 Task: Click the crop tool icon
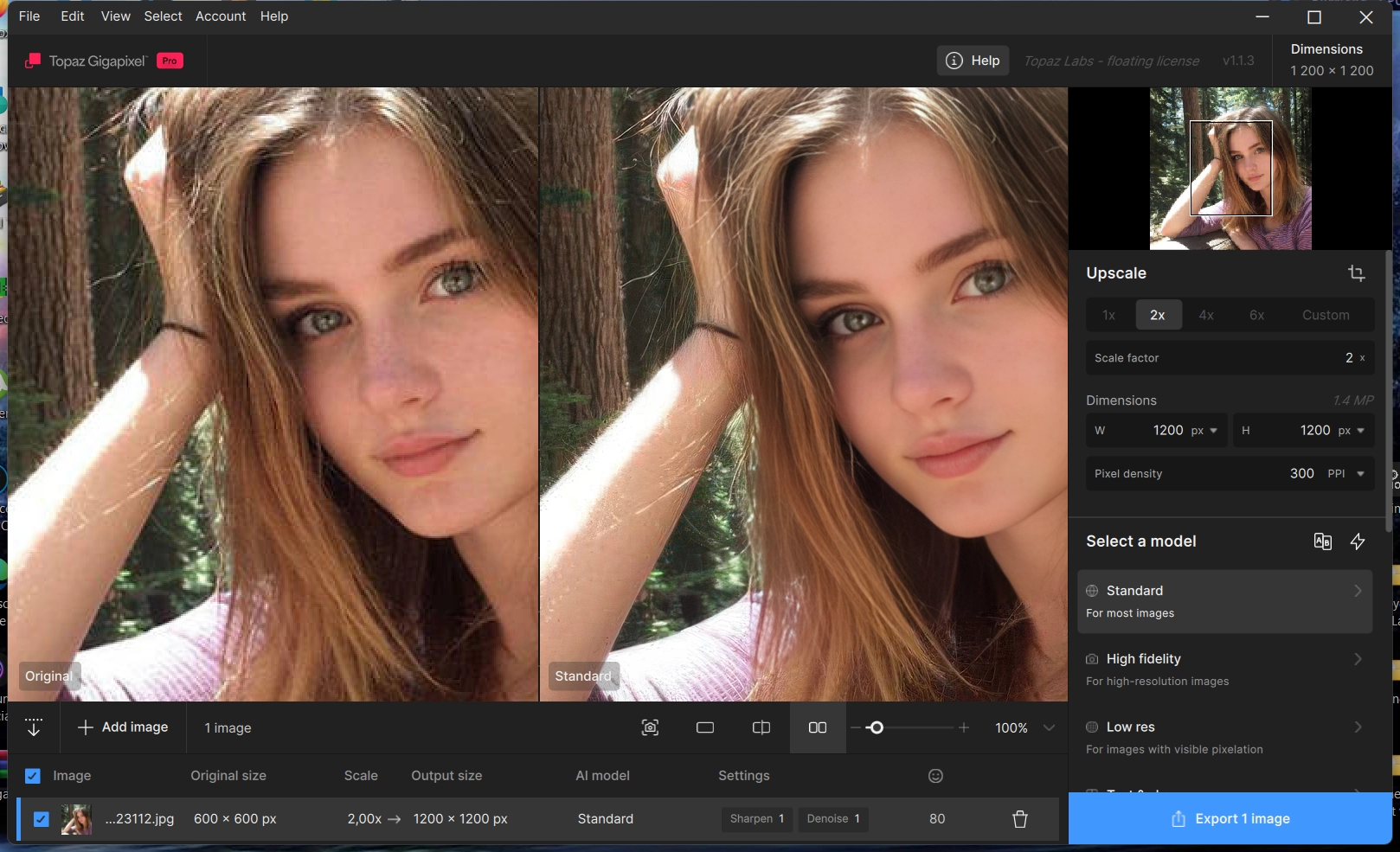(x=1356, y=273)
